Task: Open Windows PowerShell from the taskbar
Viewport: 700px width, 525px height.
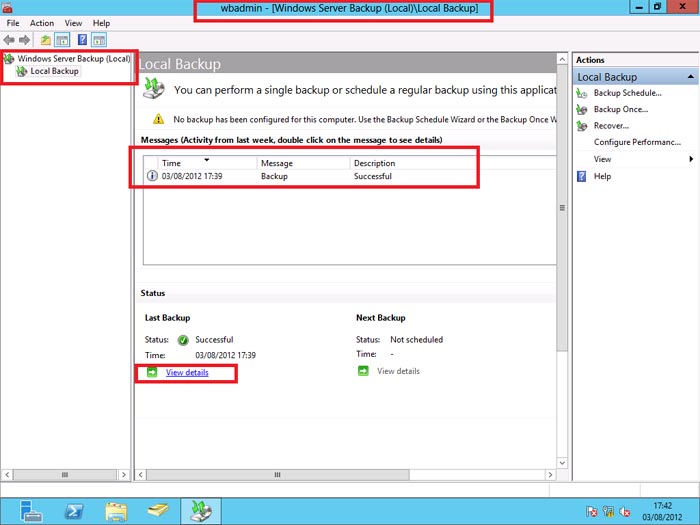Action: [74, 511]
